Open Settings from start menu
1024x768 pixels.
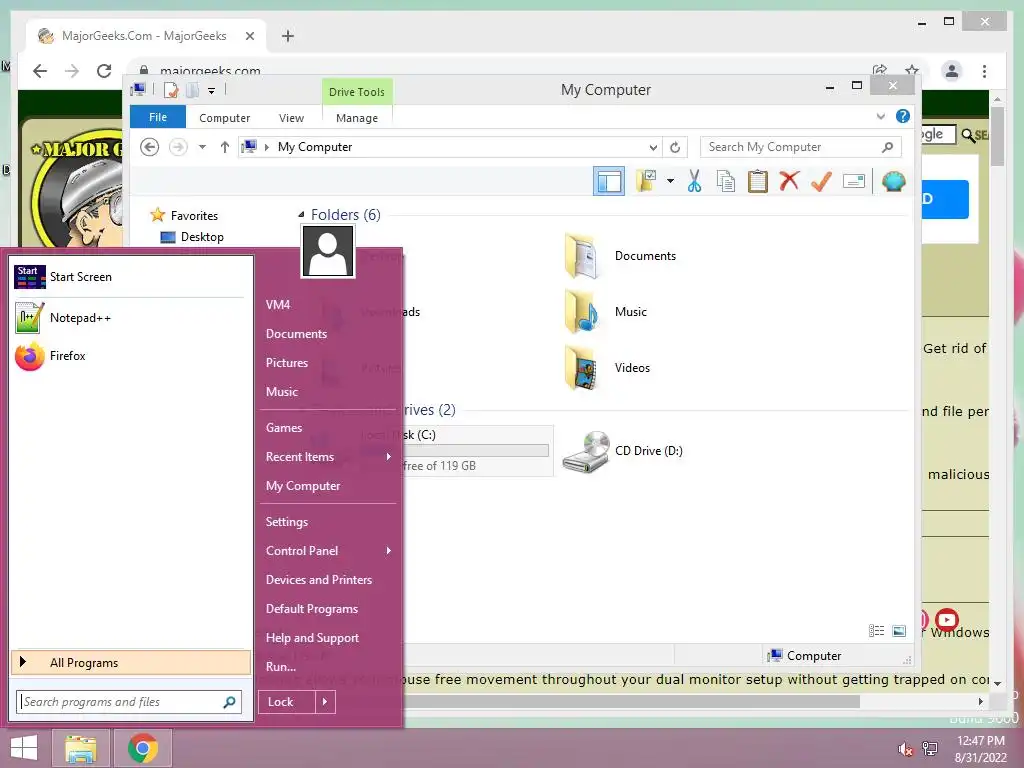tap(287, 522)
